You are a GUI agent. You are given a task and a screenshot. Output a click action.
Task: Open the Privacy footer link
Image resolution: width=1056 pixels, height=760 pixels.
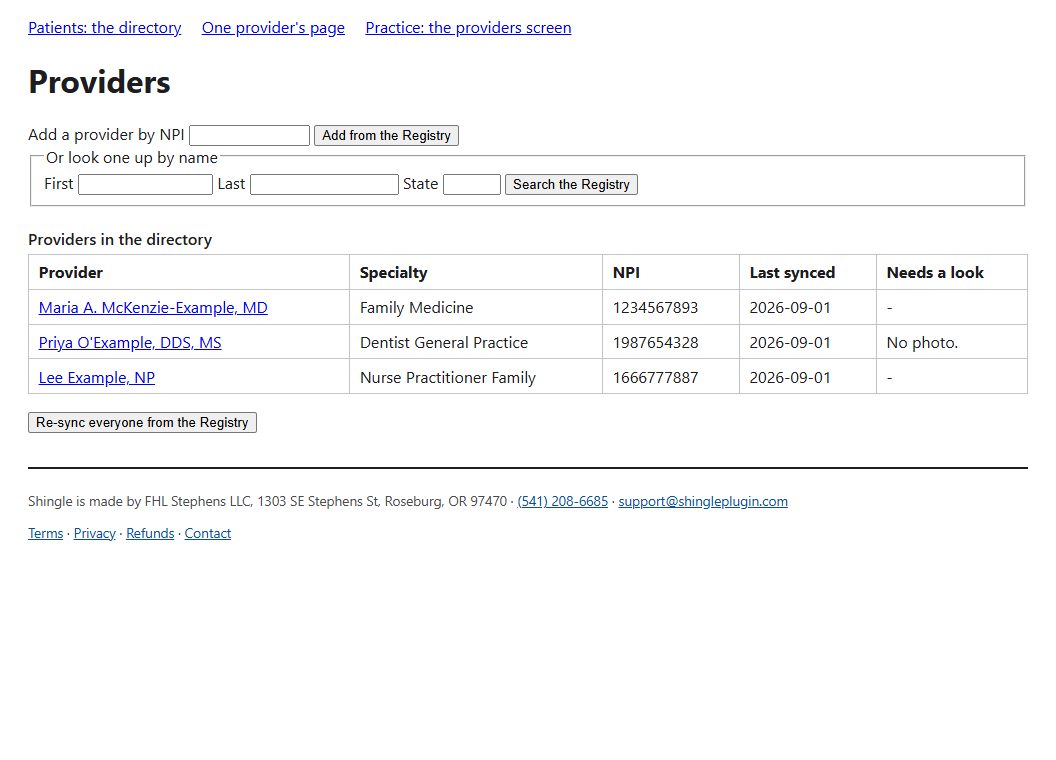coord(94,534)
